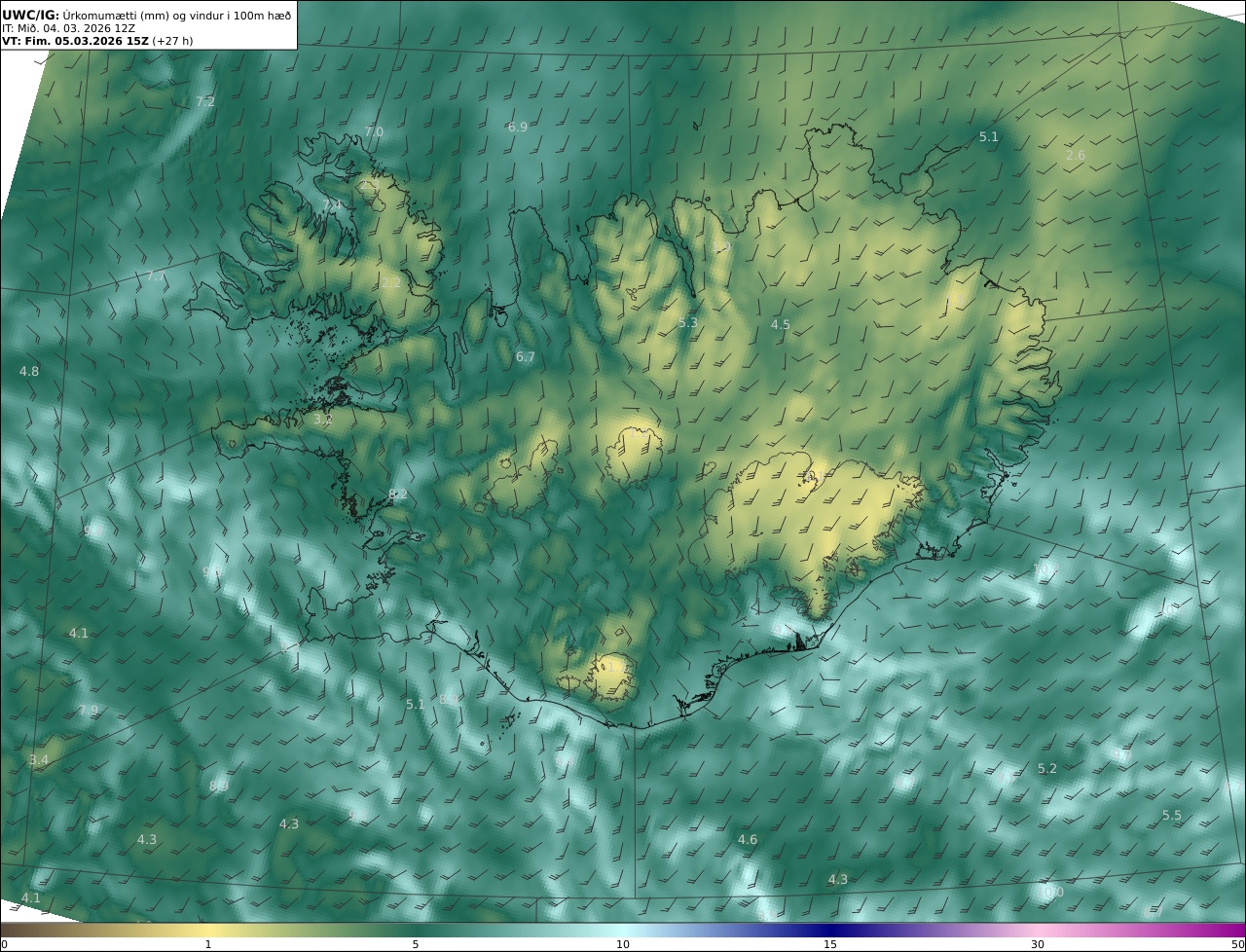Click the 4.8 value on the west edge

tap(29, 371)
